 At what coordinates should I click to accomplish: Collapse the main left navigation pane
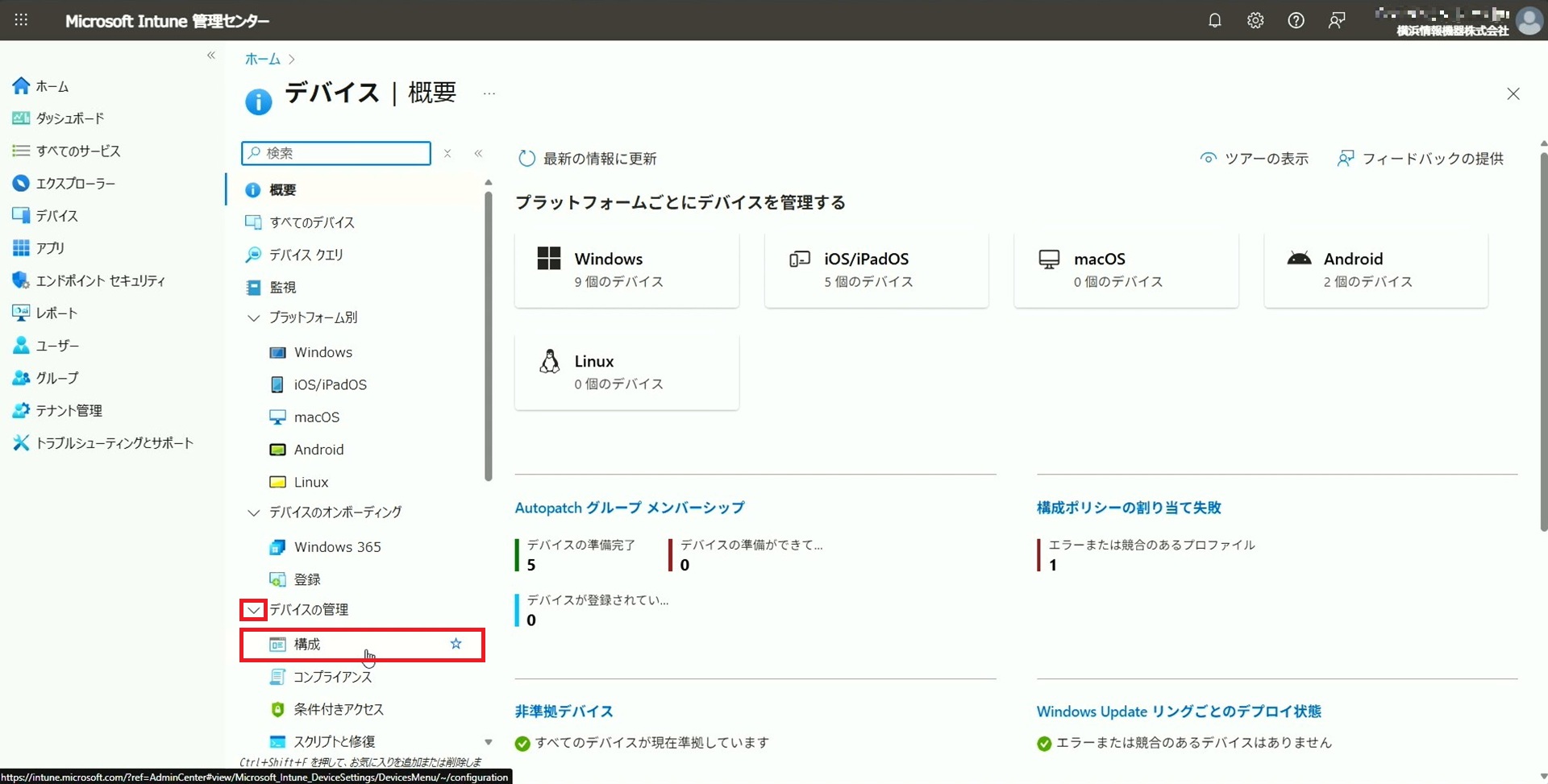click(x=211, y=56)
